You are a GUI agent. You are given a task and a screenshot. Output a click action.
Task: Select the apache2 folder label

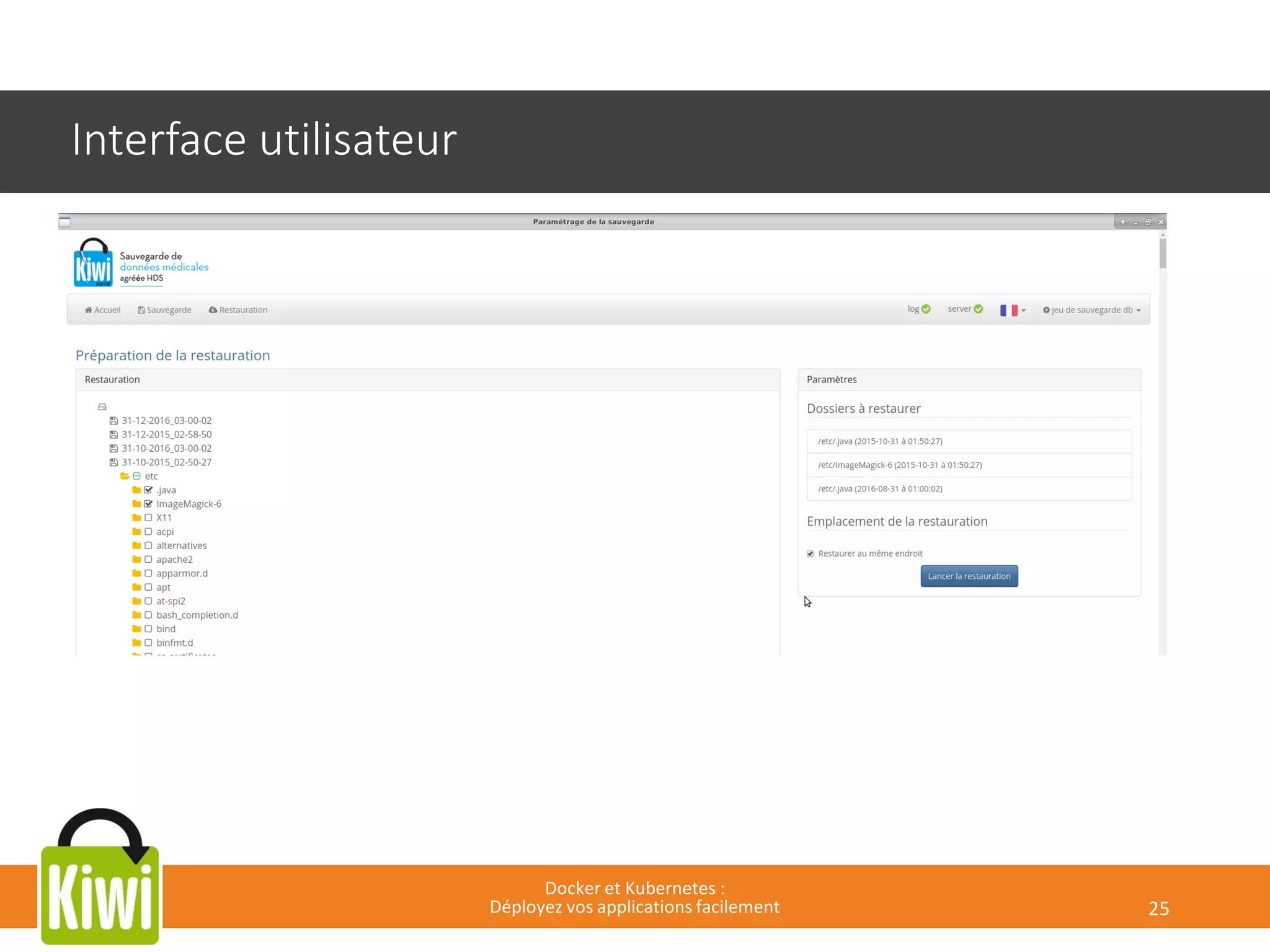tap(174, 560)
